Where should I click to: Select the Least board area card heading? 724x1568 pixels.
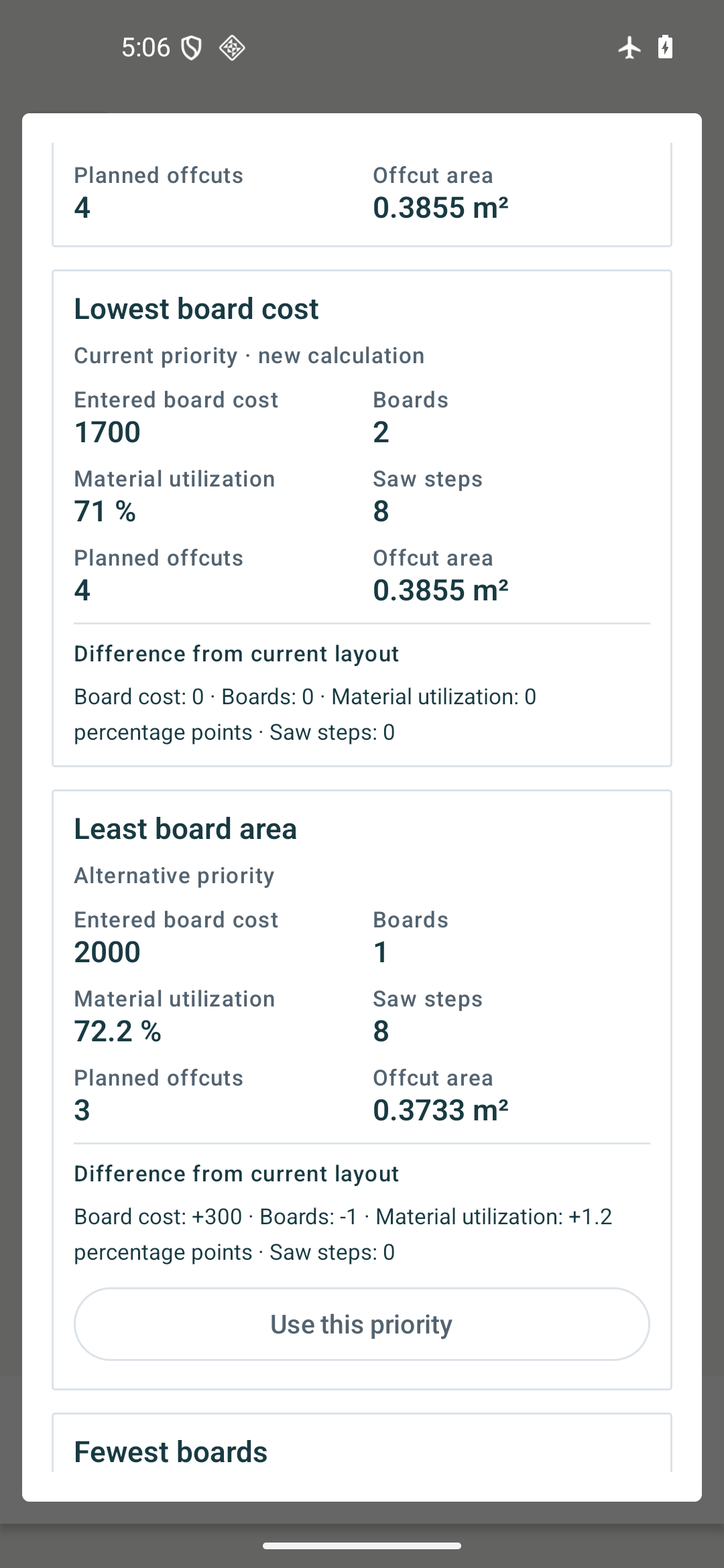tap(186, 829)
